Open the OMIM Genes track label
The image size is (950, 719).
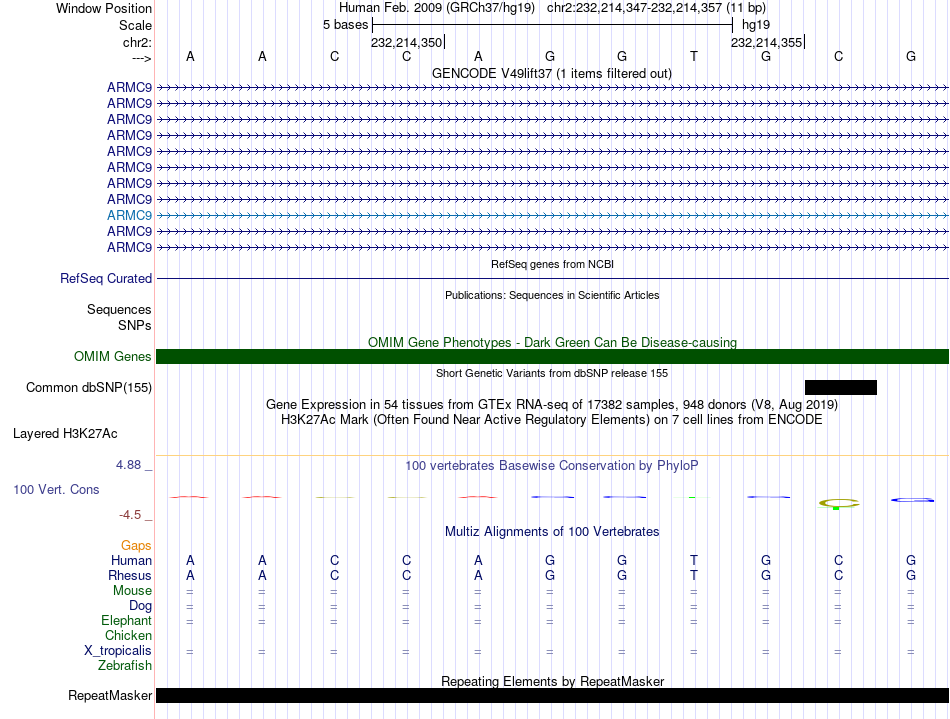click(112, 356)
